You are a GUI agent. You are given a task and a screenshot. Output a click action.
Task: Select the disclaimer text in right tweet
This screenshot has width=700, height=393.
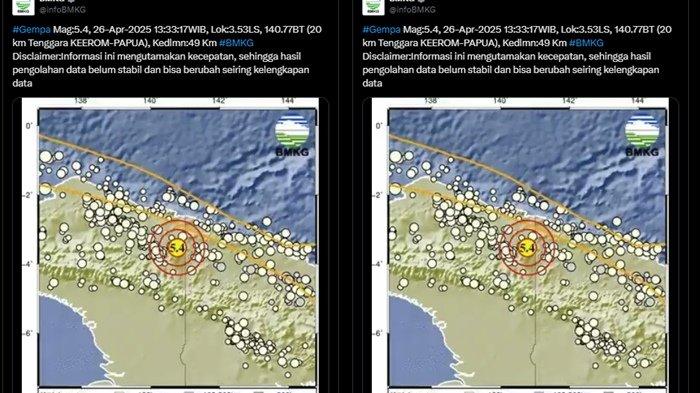[x=511, y=70]
